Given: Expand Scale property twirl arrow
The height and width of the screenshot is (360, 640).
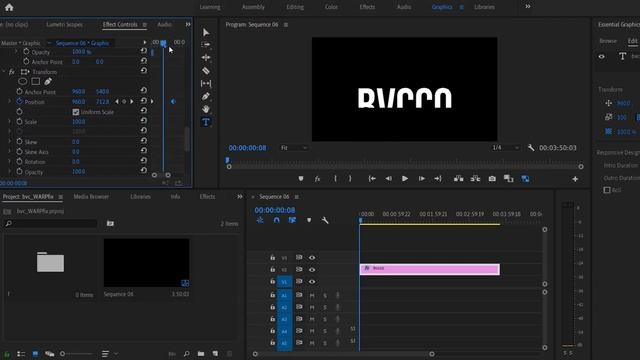Looking at the screenshot, I should [10, 122].
